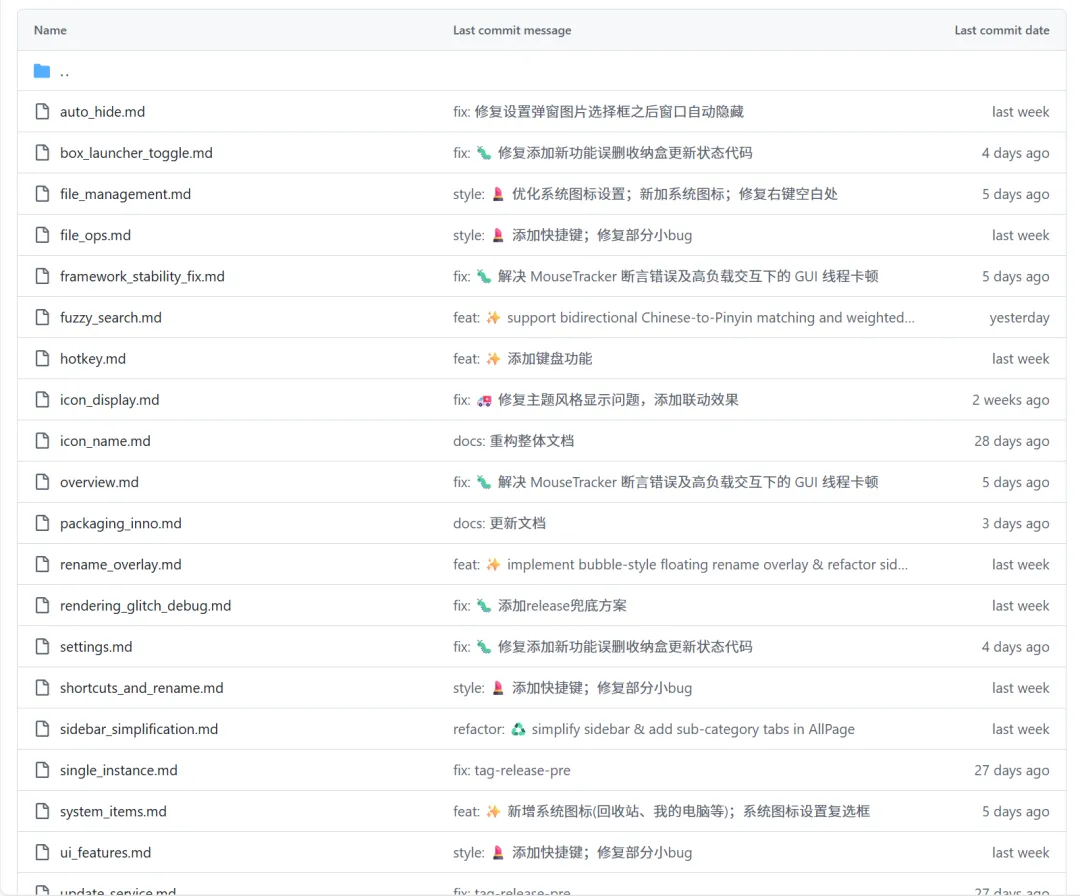The width and height of the screenshot is (1080, 896).
Task: Click the file icon beside fuzzy_search.md
Action: click(42, 317)
